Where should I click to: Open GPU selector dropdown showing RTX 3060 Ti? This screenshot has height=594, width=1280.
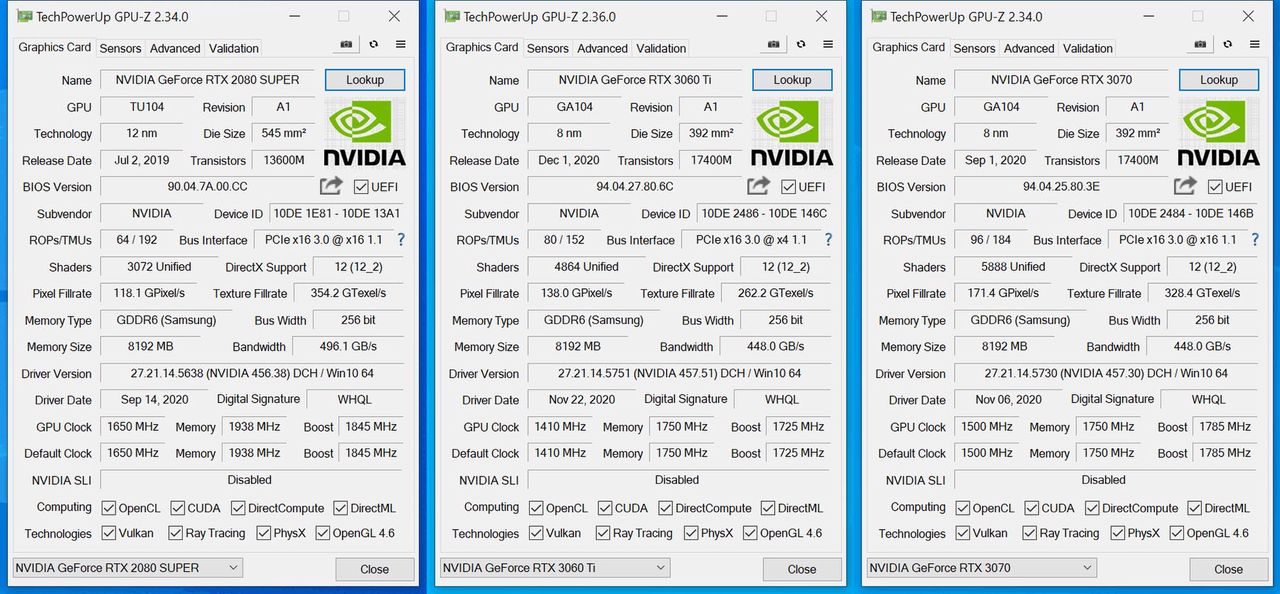coord(554,568)
